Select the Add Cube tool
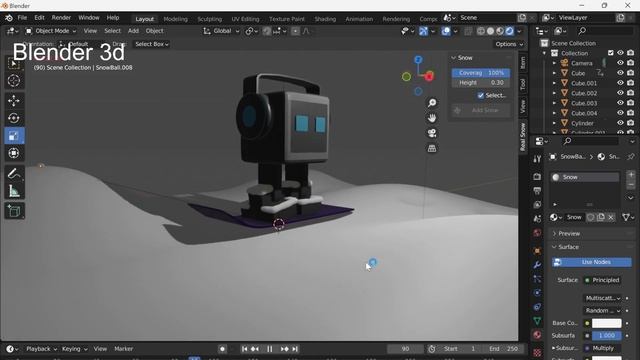 click(14, 211)
